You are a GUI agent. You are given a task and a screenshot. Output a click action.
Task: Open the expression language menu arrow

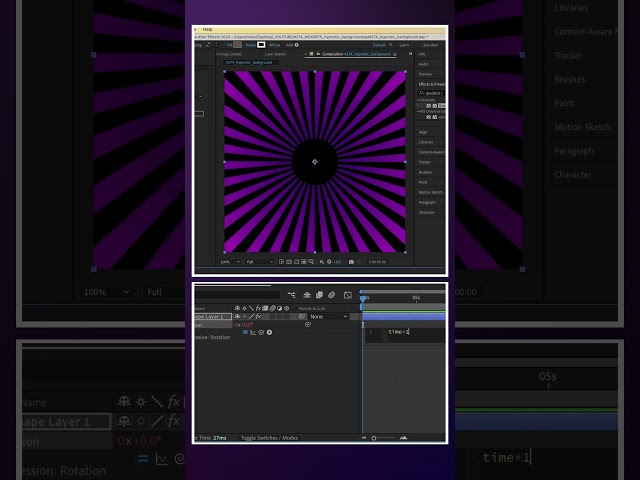(x=269, y=332)
